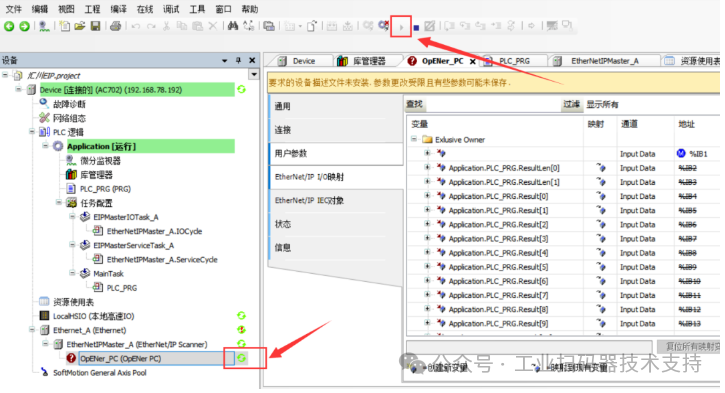Select the 通用 side tab

tap(336, 106)
